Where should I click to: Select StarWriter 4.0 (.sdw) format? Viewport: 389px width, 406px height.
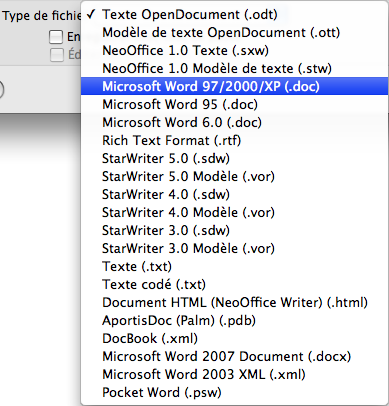coord(234,195)
